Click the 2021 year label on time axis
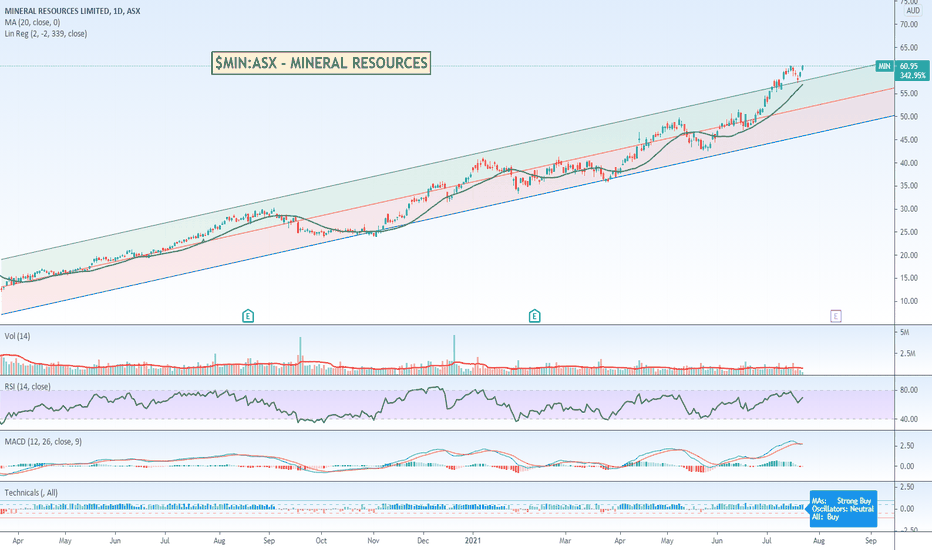 click(473, 541)
